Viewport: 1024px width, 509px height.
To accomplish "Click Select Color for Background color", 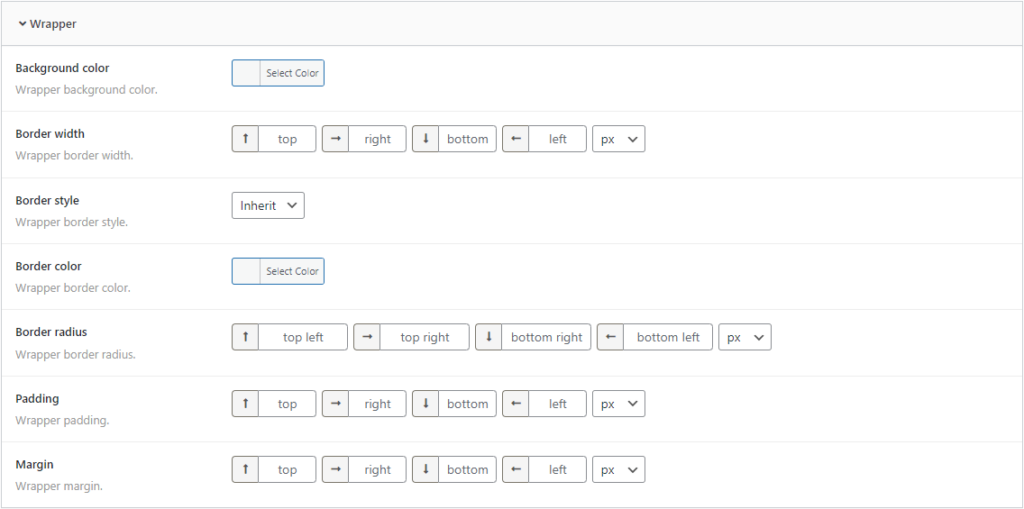I will (292, 73).
